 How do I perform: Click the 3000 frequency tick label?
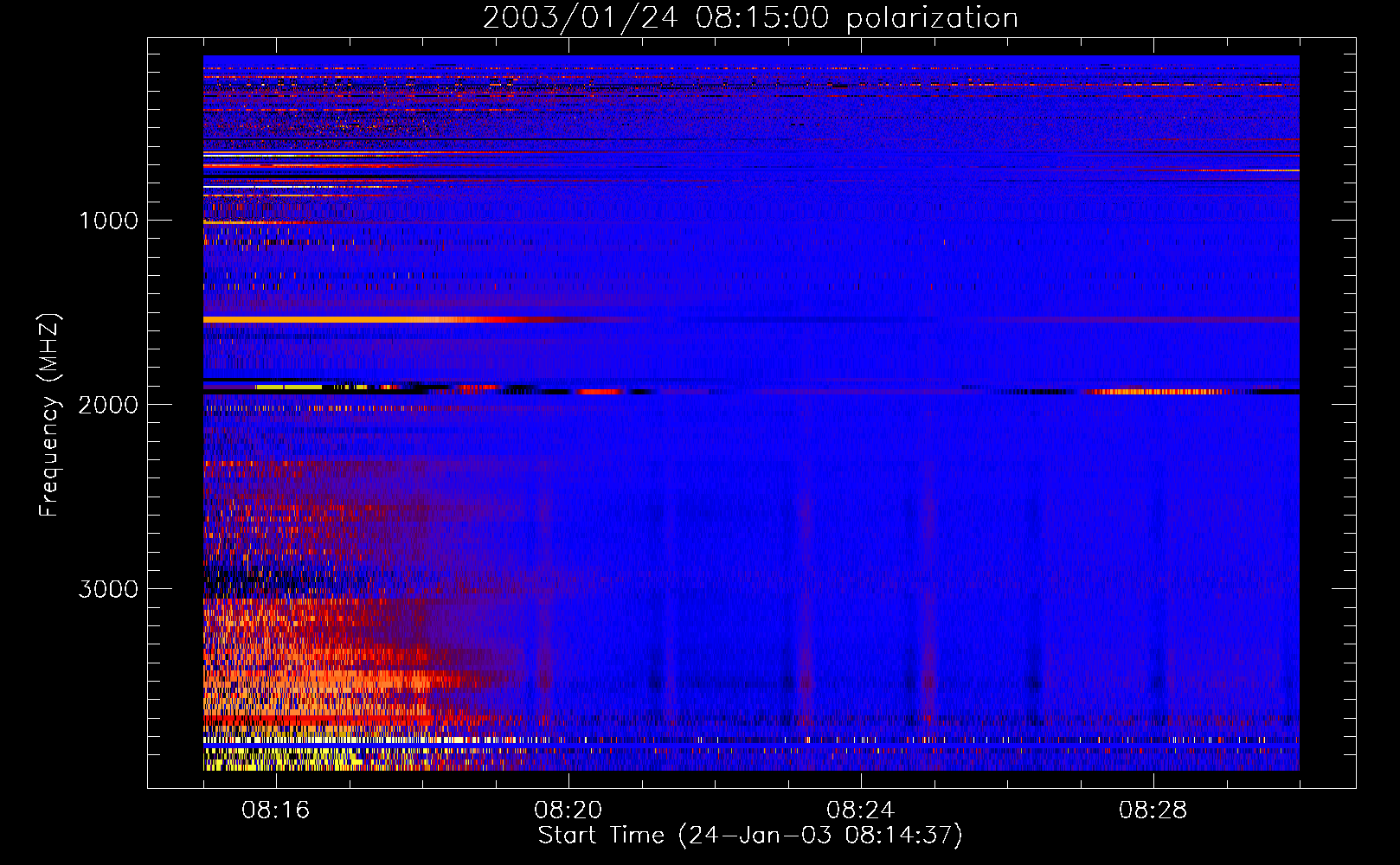coord(108,589)
